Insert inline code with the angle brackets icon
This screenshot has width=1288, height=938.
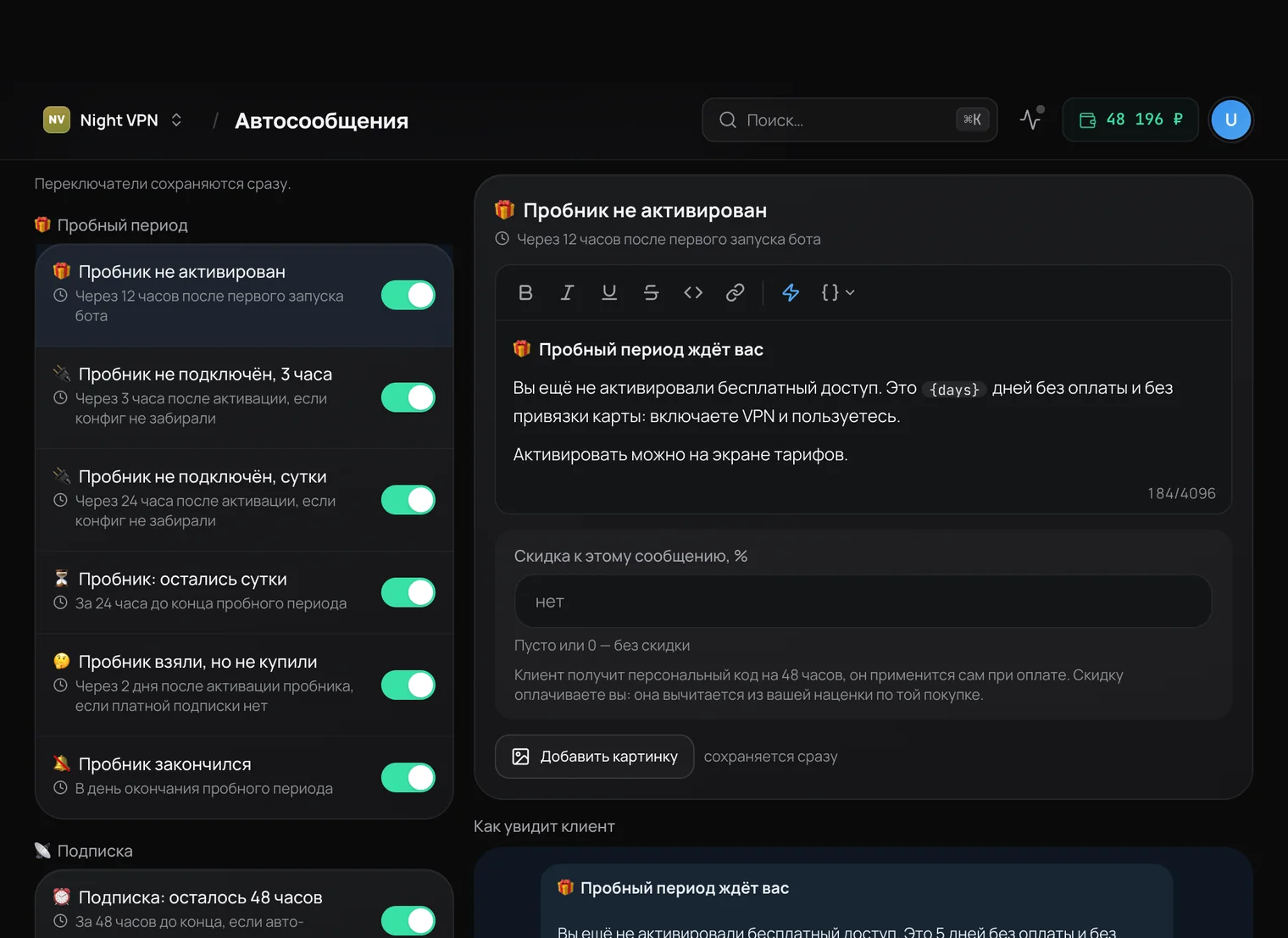(693, 292)
